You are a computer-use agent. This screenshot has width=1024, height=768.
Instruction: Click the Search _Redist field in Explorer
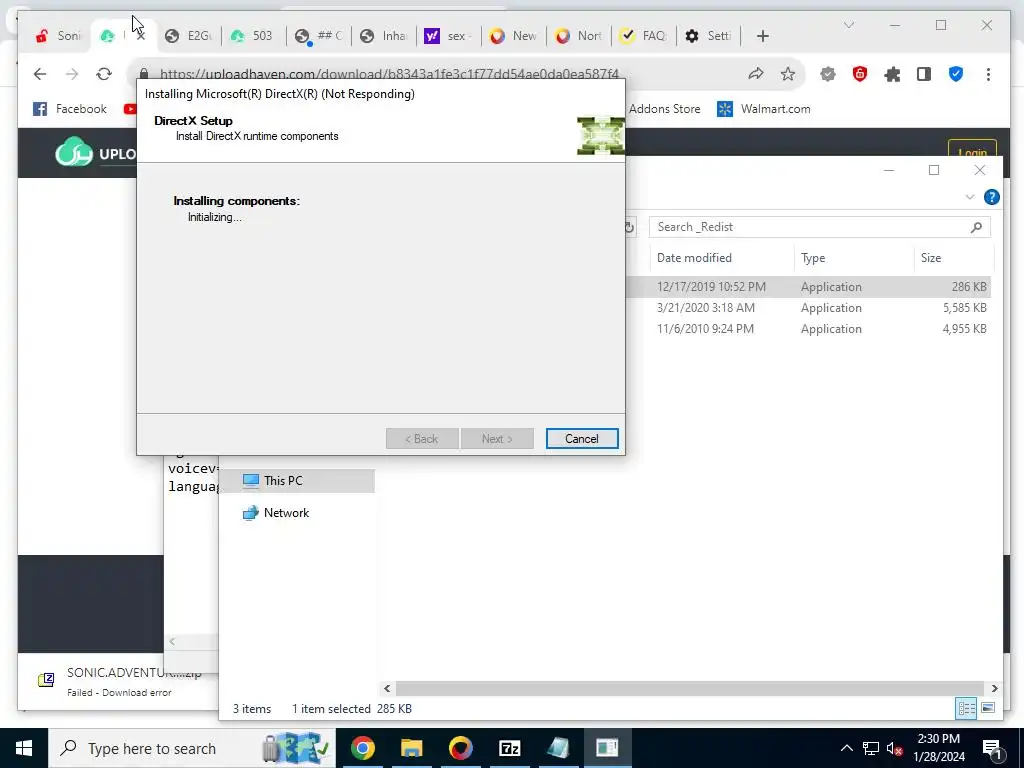click(810, 227)
